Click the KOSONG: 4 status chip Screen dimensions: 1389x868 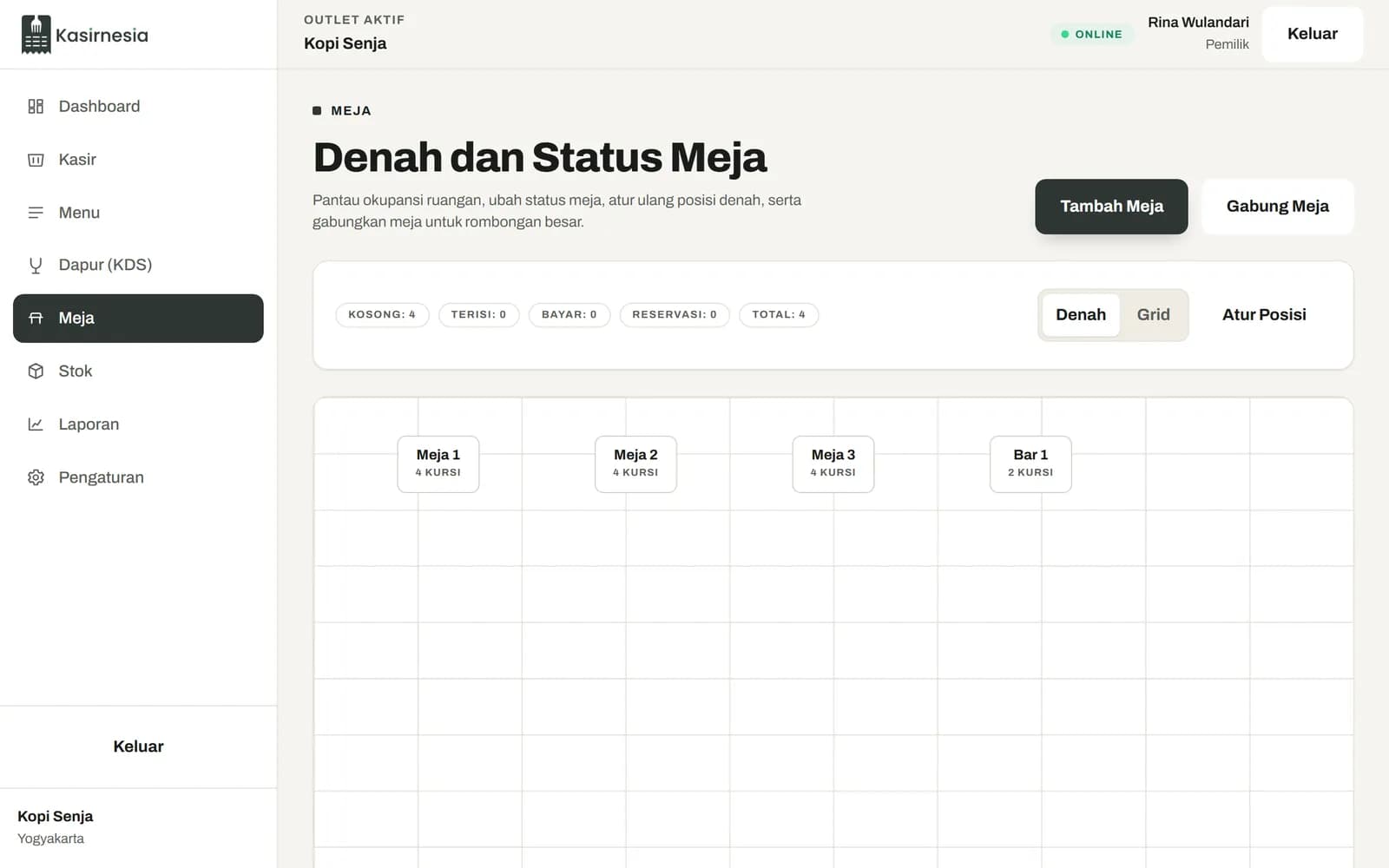382,315
